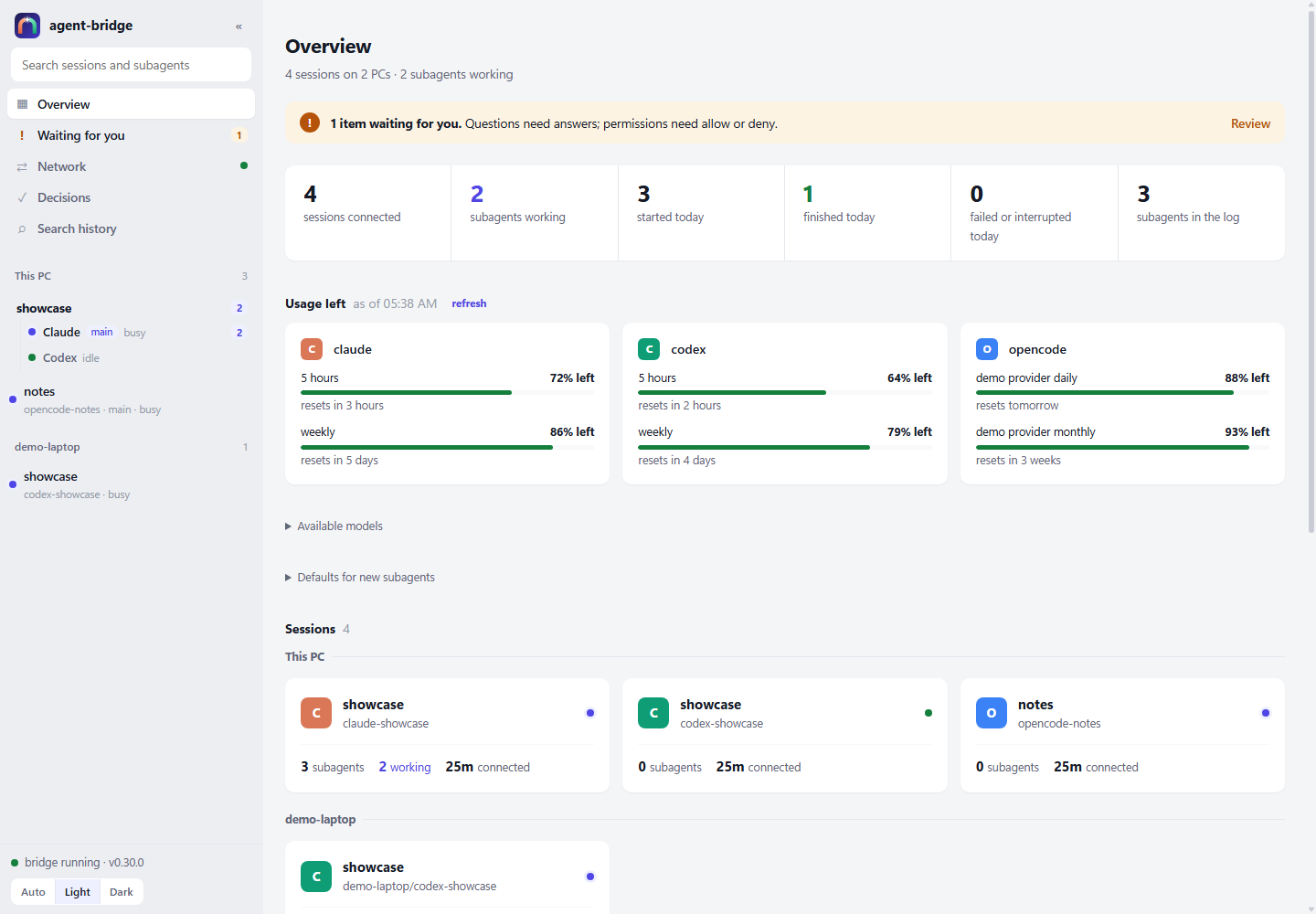The image size is (1316, 914).
Task: Click the Review link in the banner
Action: pyautogui.click(x=1250, y=123)
